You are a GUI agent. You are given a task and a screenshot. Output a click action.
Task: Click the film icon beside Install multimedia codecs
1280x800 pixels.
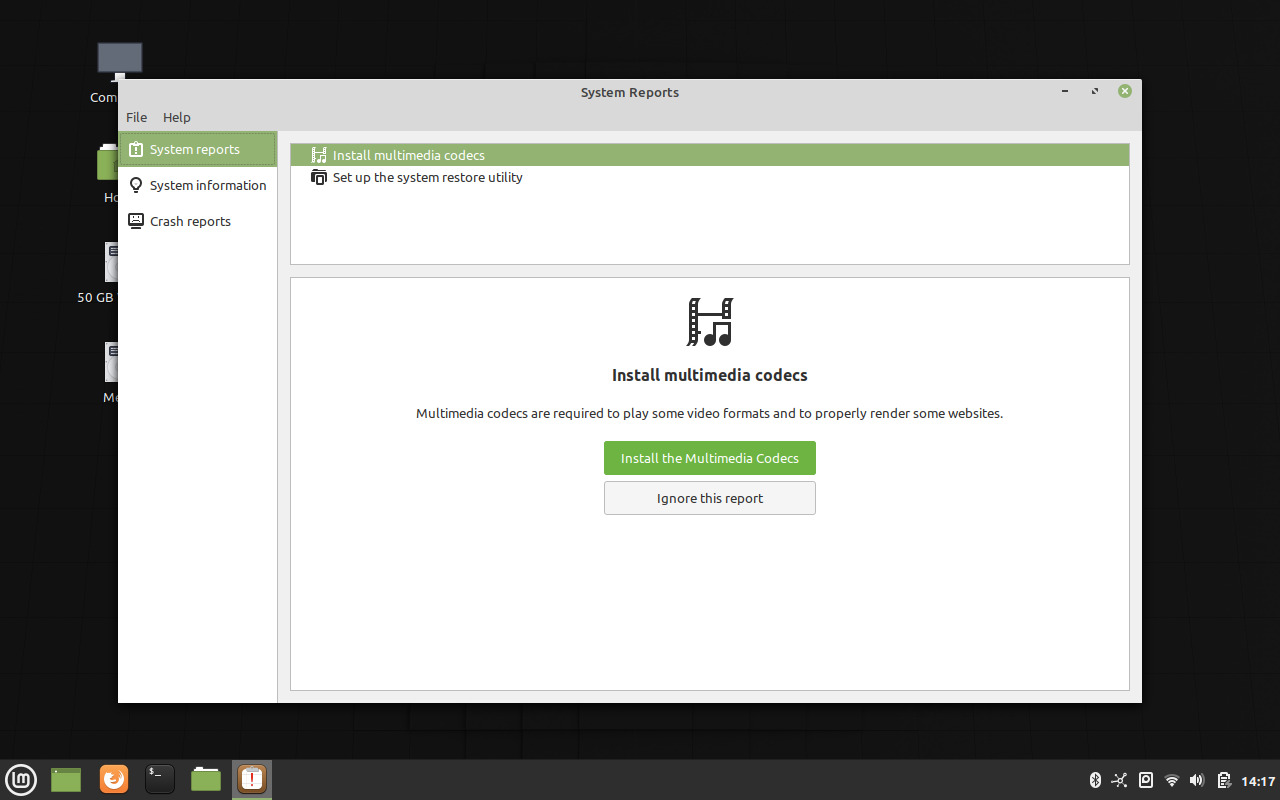(319, 155)
